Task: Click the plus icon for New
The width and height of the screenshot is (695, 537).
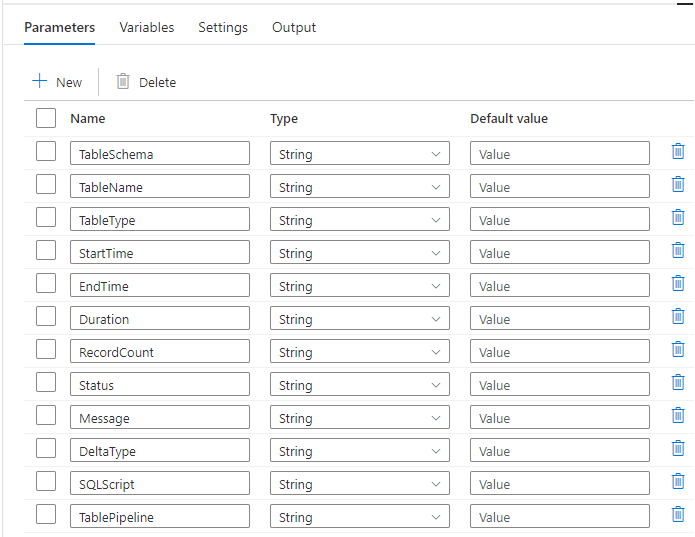Action: (x=39, y=81)
